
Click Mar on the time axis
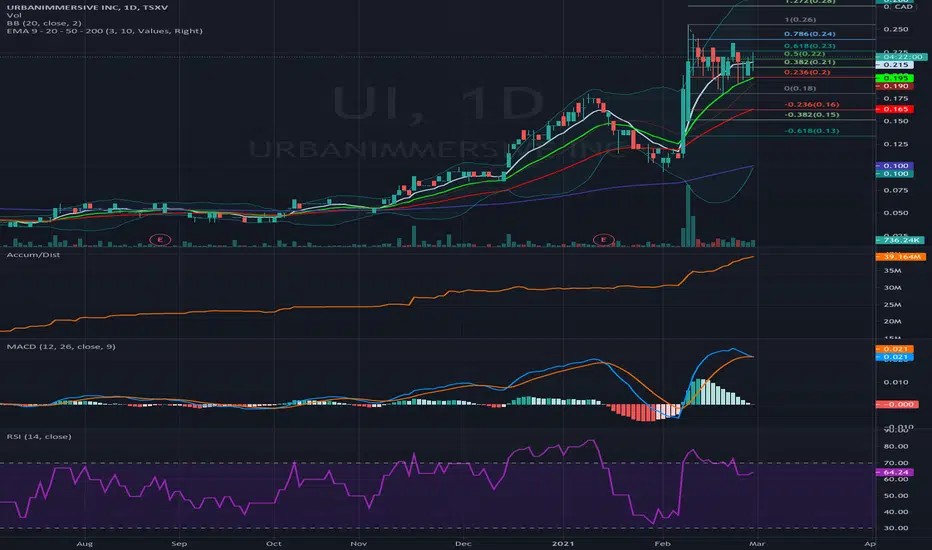point(756,543)
